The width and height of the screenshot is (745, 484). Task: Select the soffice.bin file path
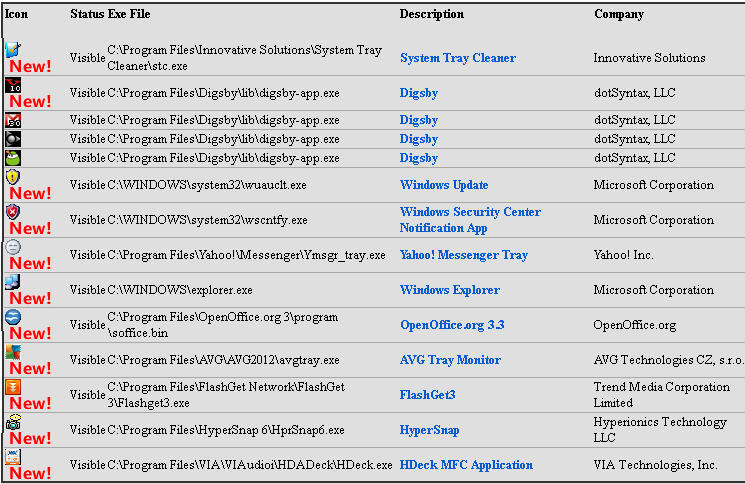[x=222, y=325]
